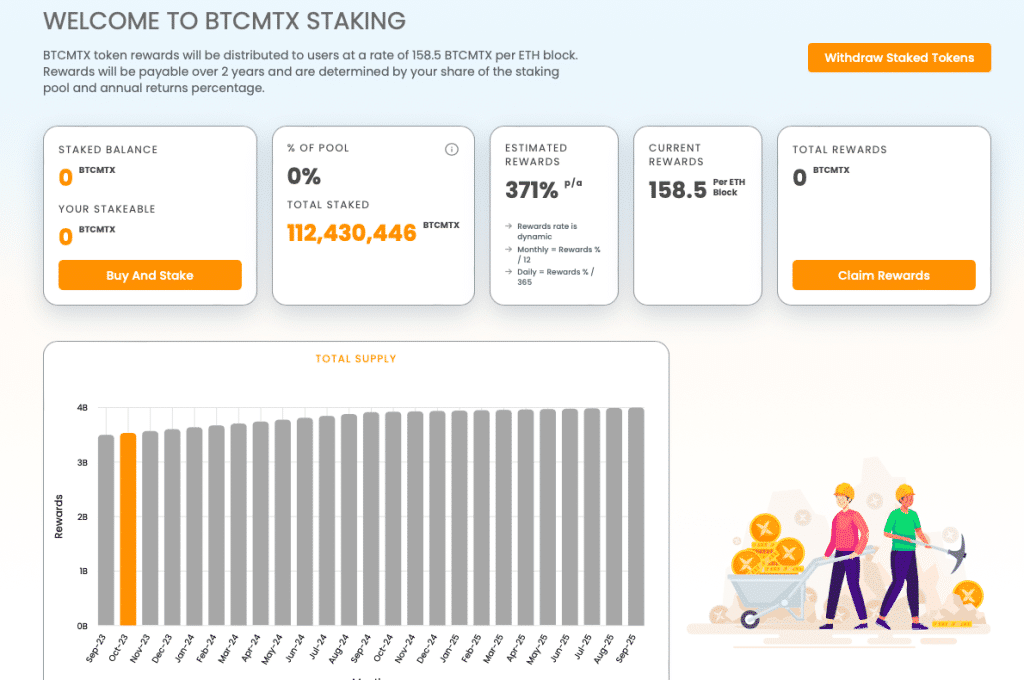
Task: Click the large coin beside the green-shirt miner
Action: point(968,592)
